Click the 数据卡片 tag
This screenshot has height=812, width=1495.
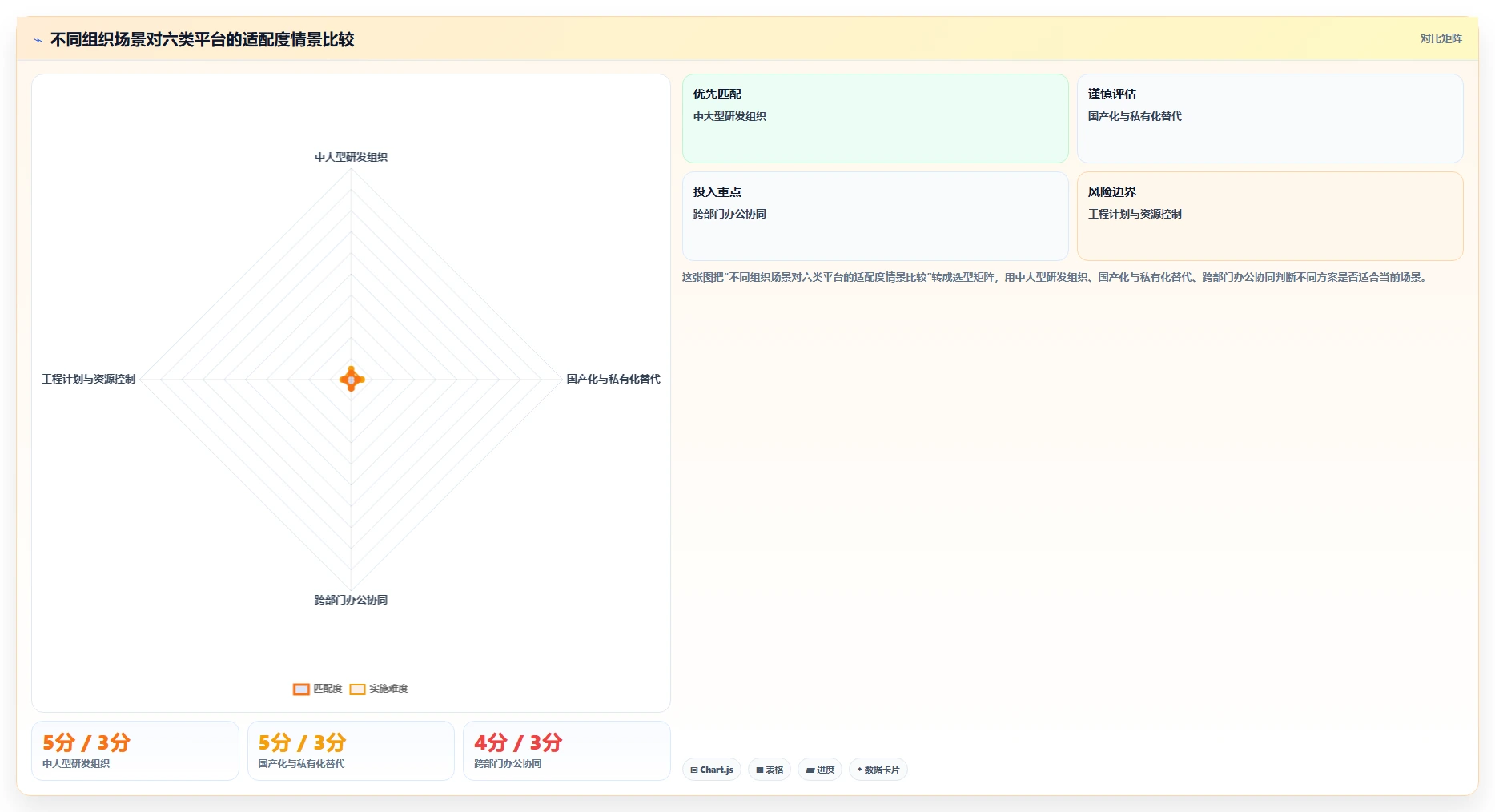[x=878, y=770]
